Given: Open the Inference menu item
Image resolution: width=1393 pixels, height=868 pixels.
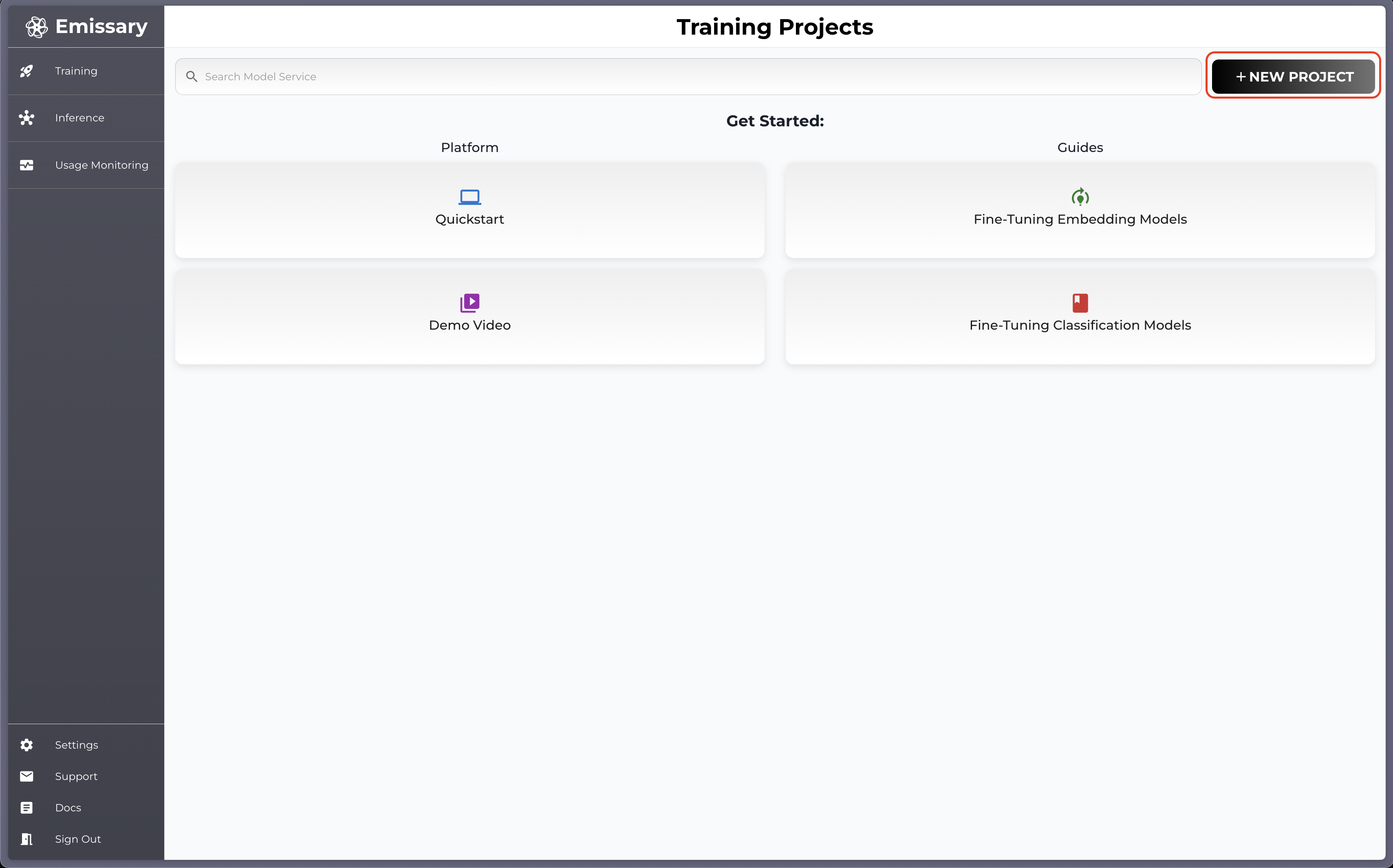Looking at the screenshot, I should (80, 118).
